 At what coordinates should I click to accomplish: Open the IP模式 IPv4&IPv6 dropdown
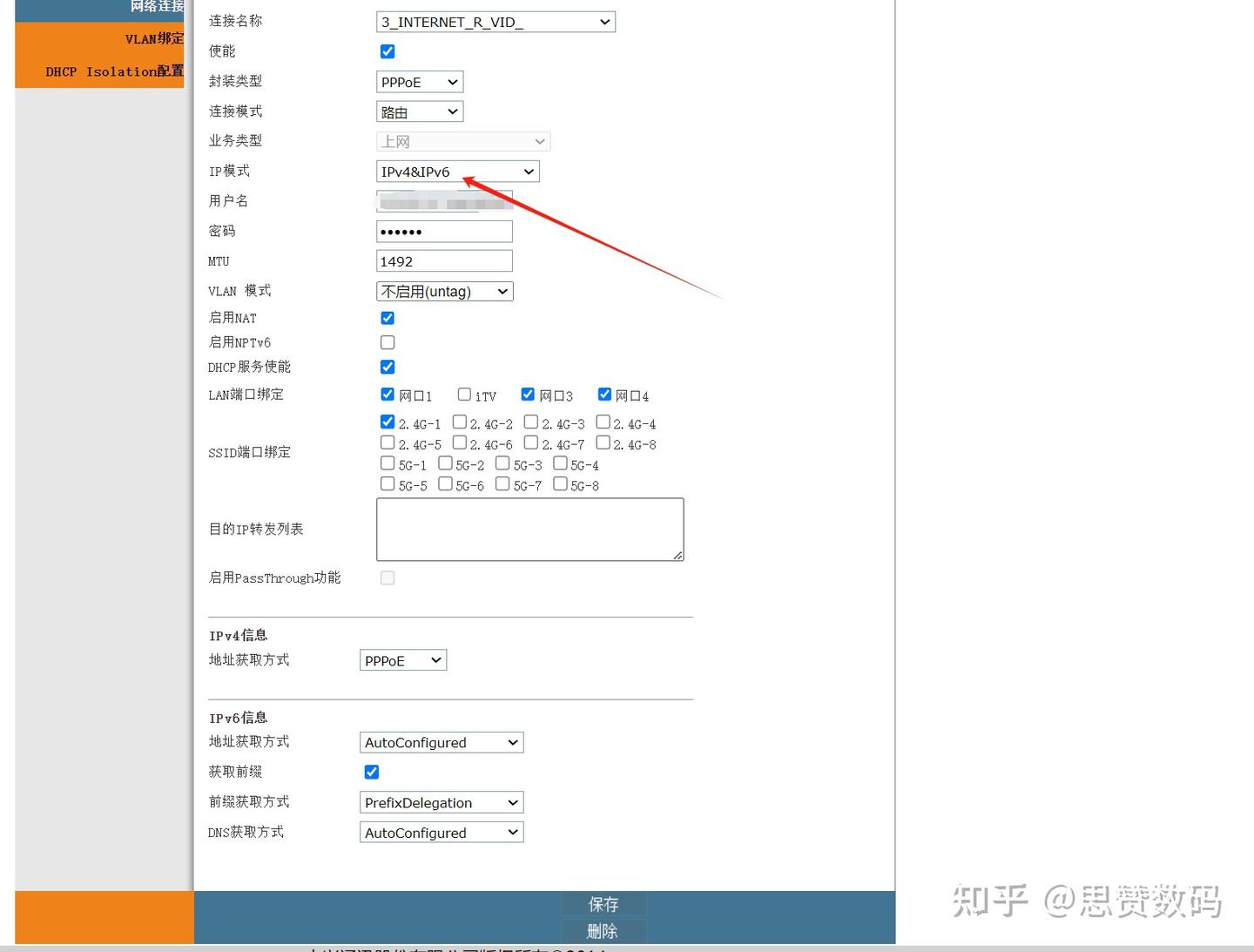coord(458,172)
